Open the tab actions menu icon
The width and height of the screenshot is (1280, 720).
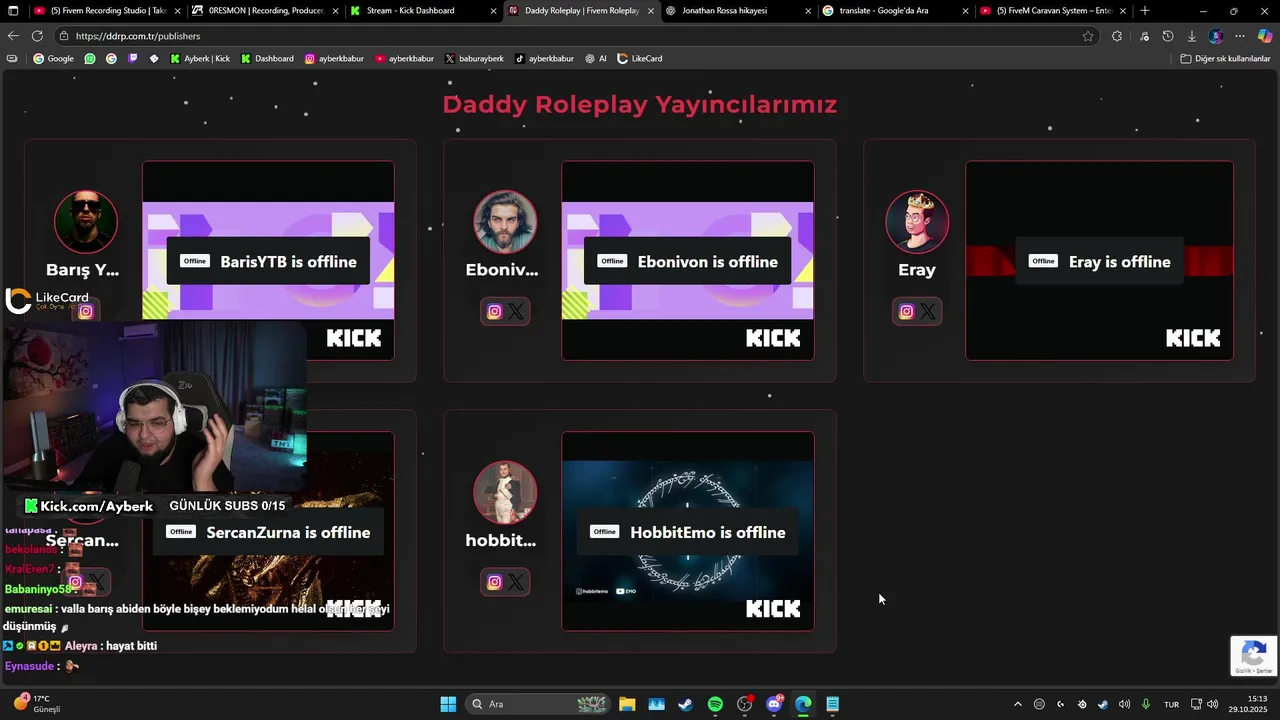(x=13, y=11)
